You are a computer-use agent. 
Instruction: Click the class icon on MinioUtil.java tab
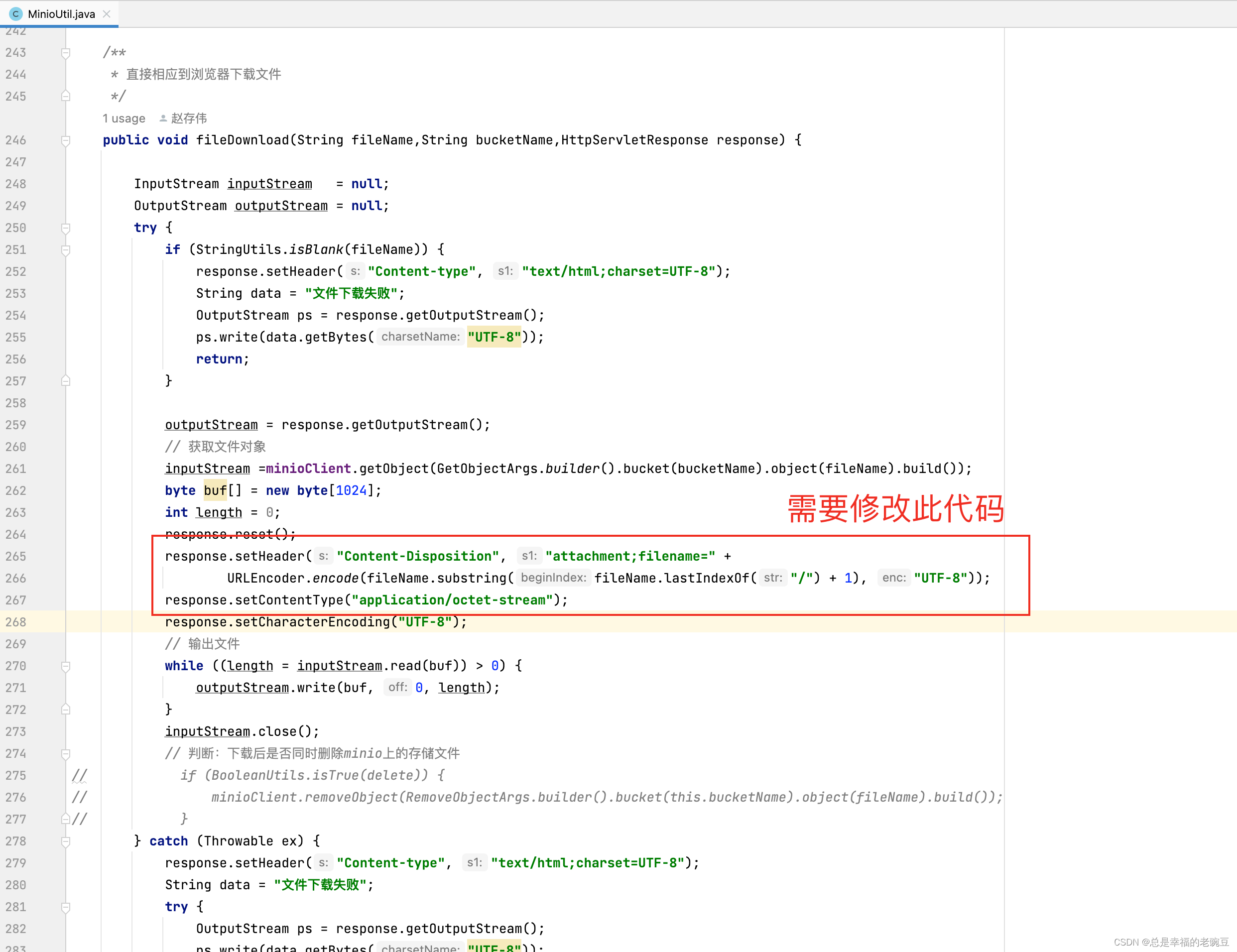(x=15, y=13)
